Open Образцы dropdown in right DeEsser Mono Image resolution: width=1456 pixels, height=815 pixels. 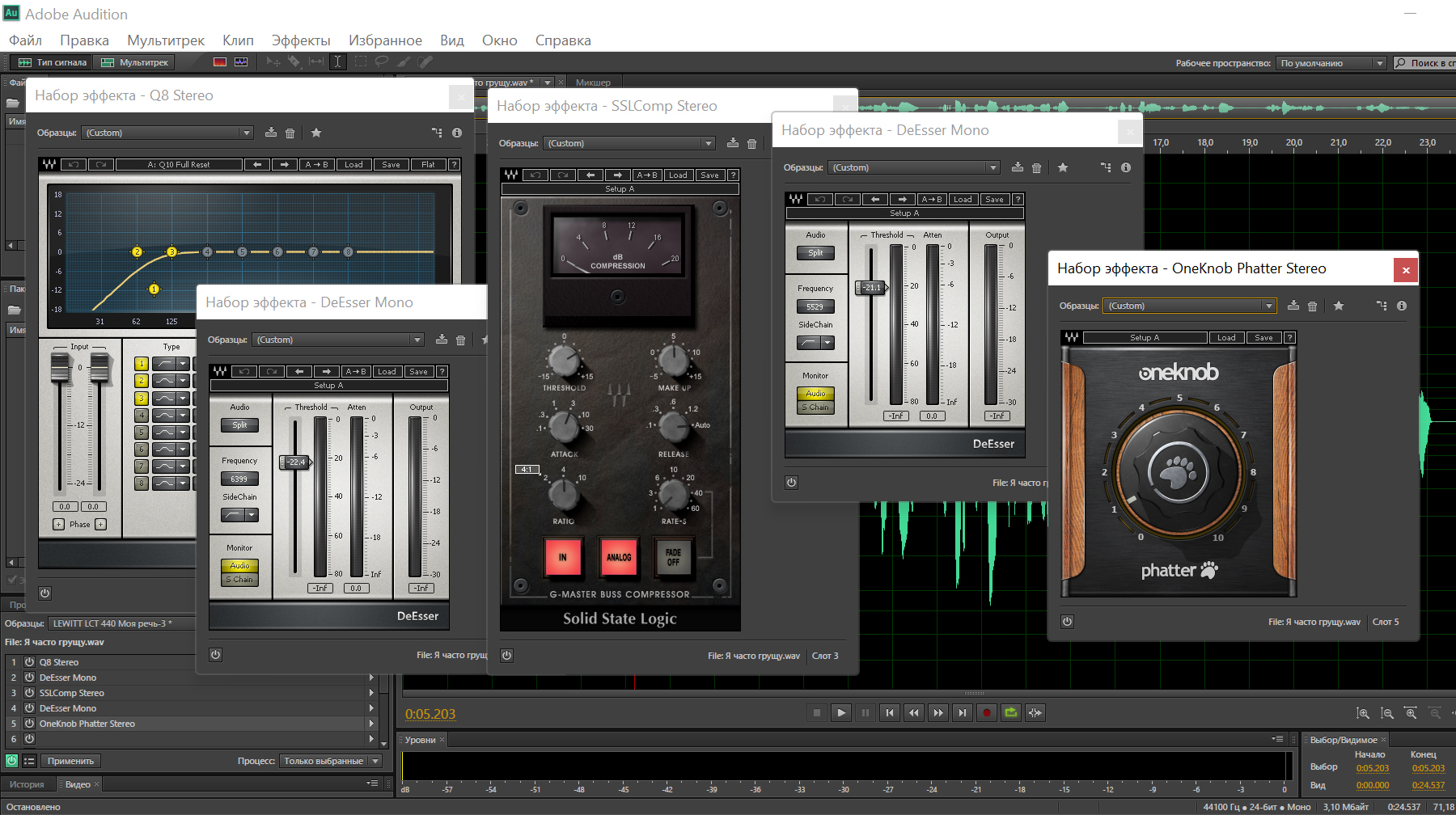[914, 167]
